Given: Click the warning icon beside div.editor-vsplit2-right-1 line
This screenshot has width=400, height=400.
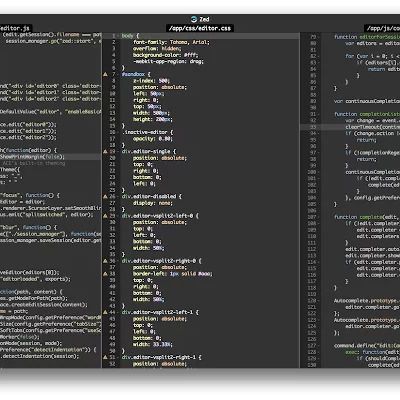Looking at the screenshot, I should [x=105, y=357].
